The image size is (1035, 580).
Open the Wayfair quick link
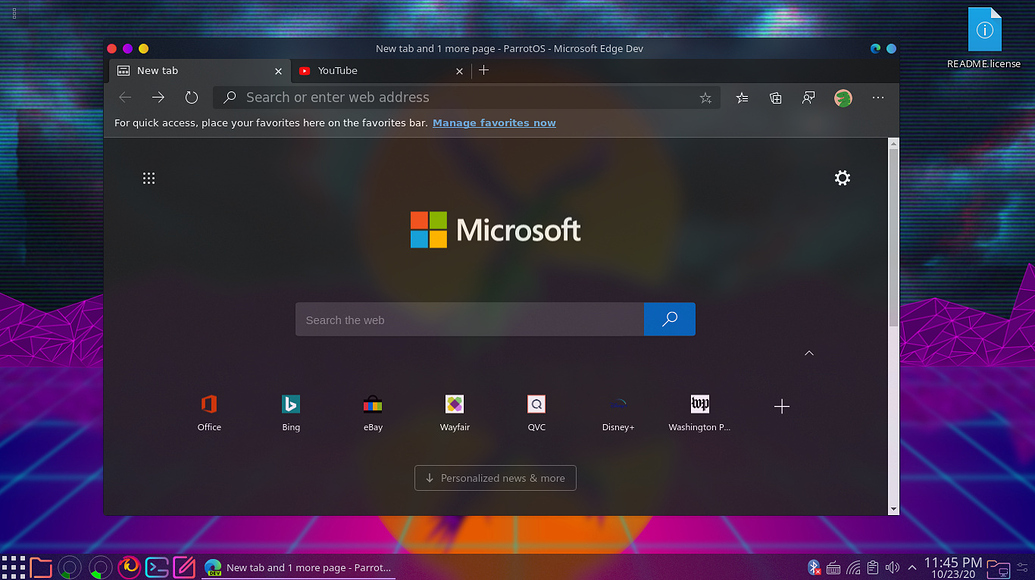coord(455,412)
